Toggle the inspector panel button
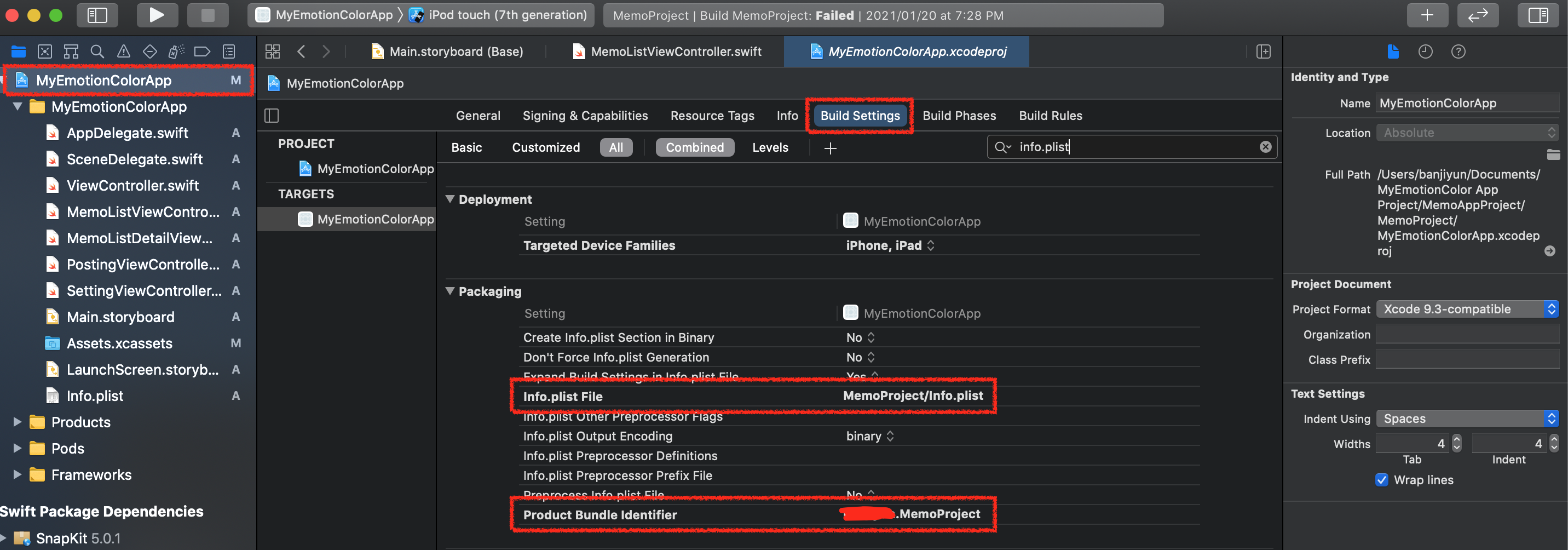This screenshot has width=1568, height=550. pyautogui.click(x=1537, y=15)
